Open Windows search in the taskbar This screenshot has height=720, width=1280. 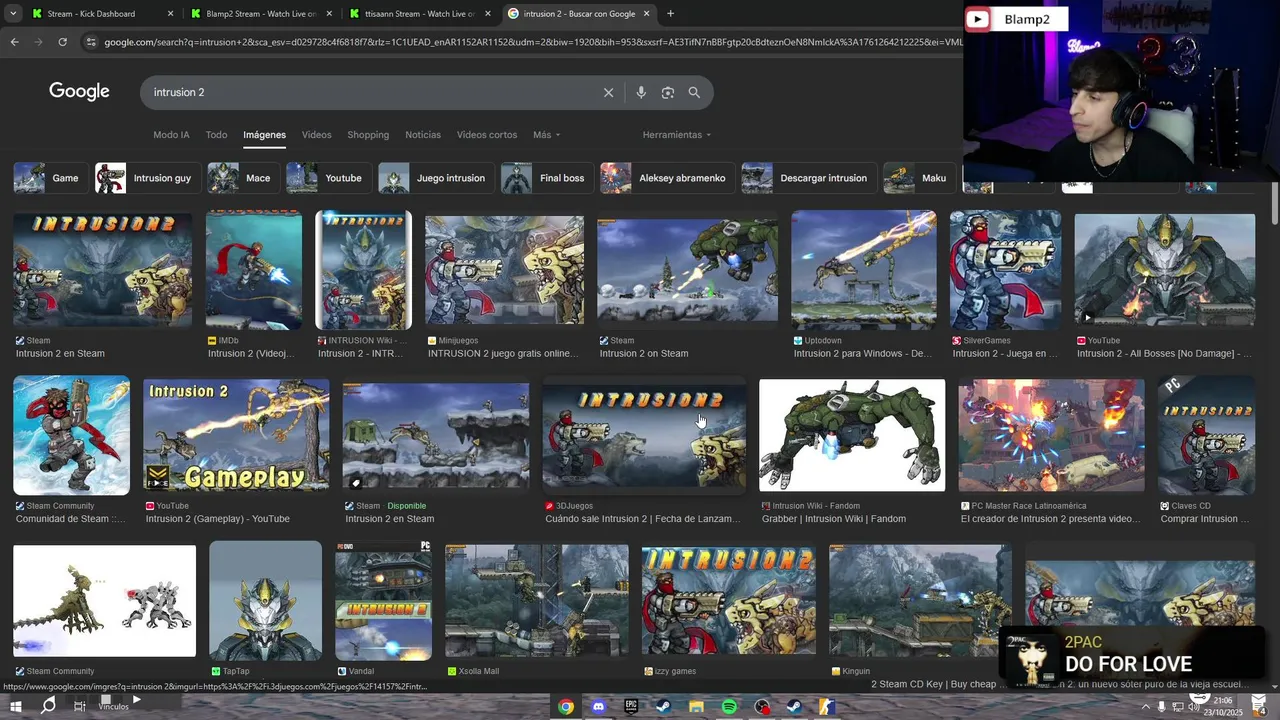click(48, 706)
